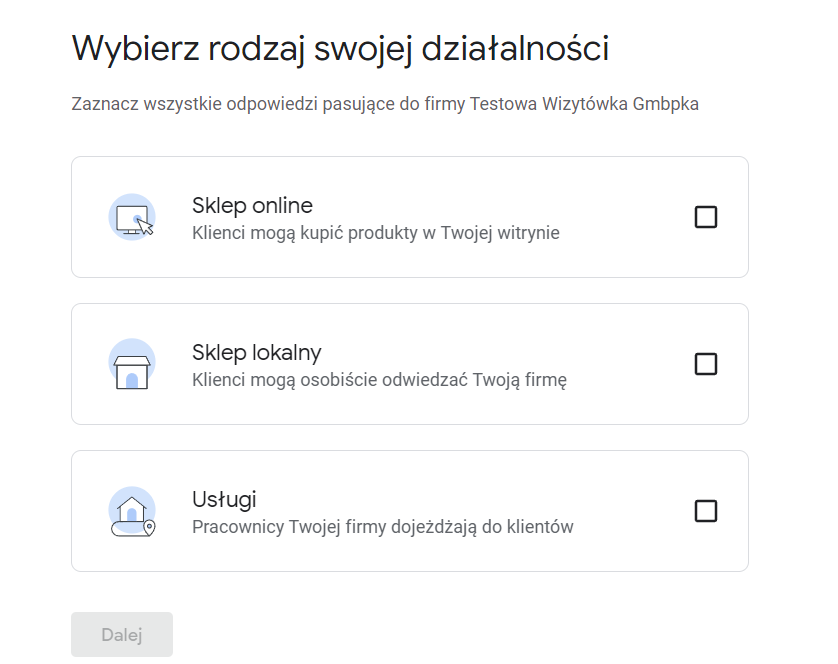The width and height of the screenshot is (838, 664).
Task: Select the 'Sklep online' title text
Action: [252, 205]
